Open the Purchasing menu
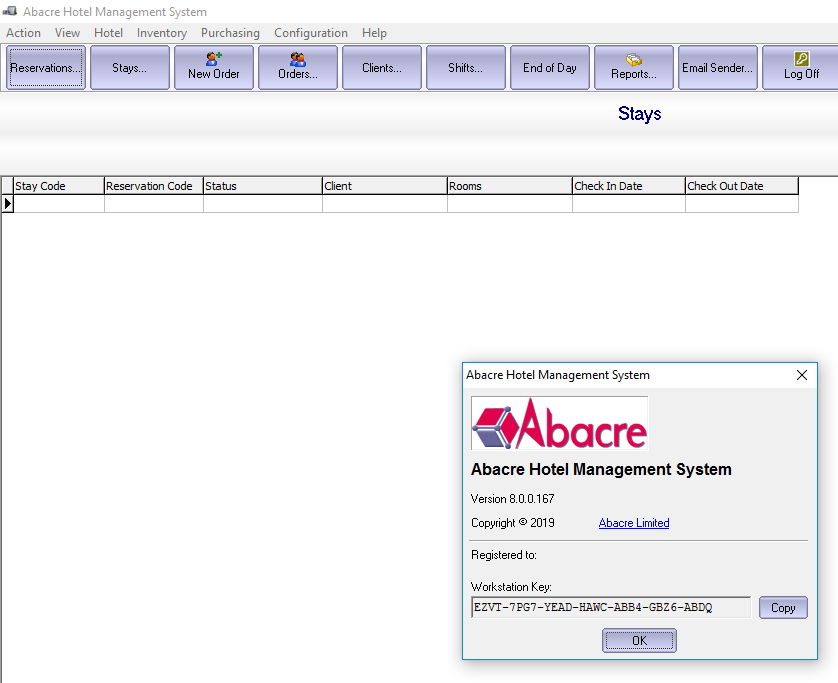Screen dimensions: 838x683 point(230,33)
